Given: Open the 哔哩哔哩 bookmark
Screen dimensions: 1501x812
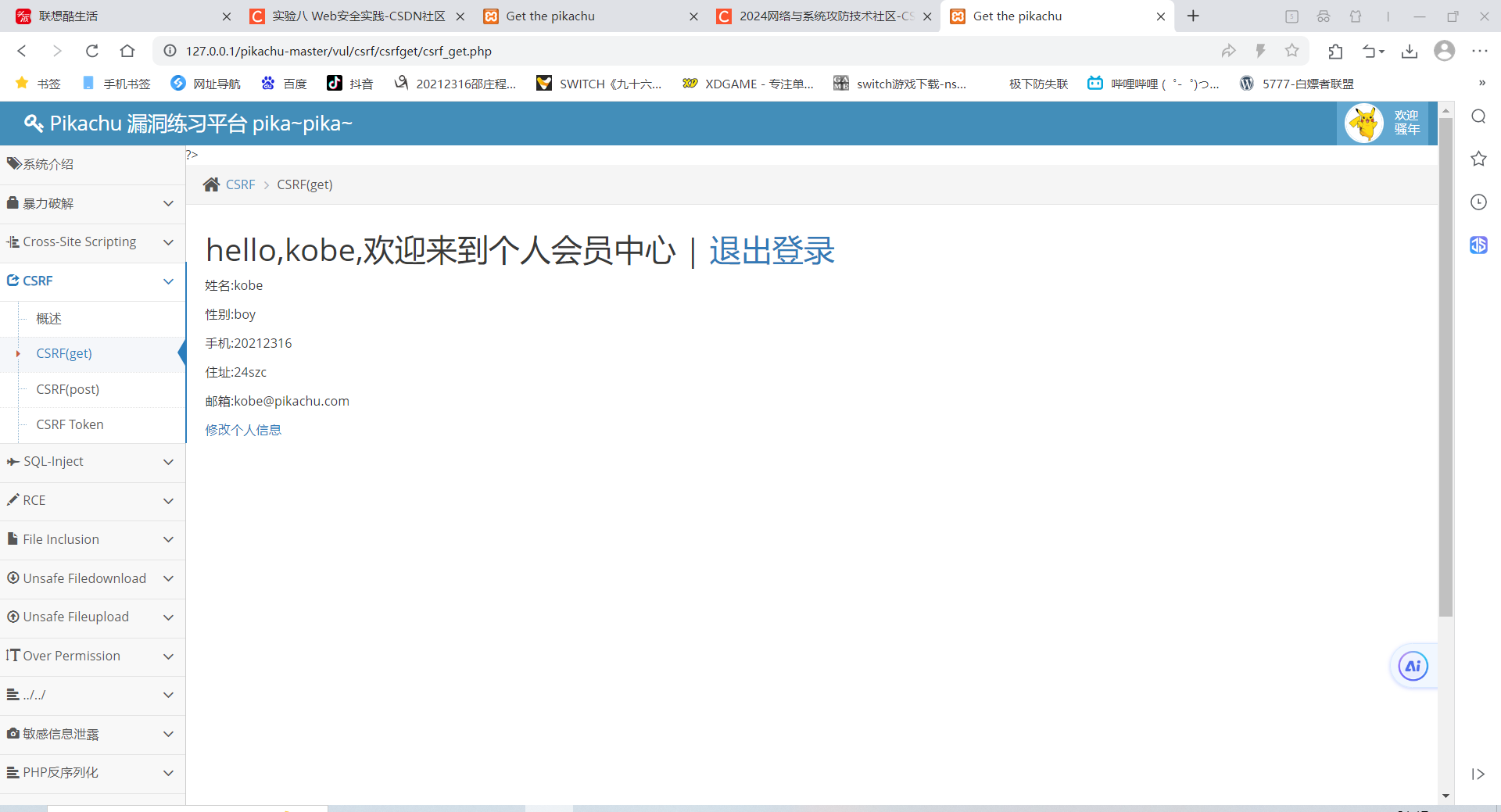Looking at the screenshot, I should [1153, 84].
